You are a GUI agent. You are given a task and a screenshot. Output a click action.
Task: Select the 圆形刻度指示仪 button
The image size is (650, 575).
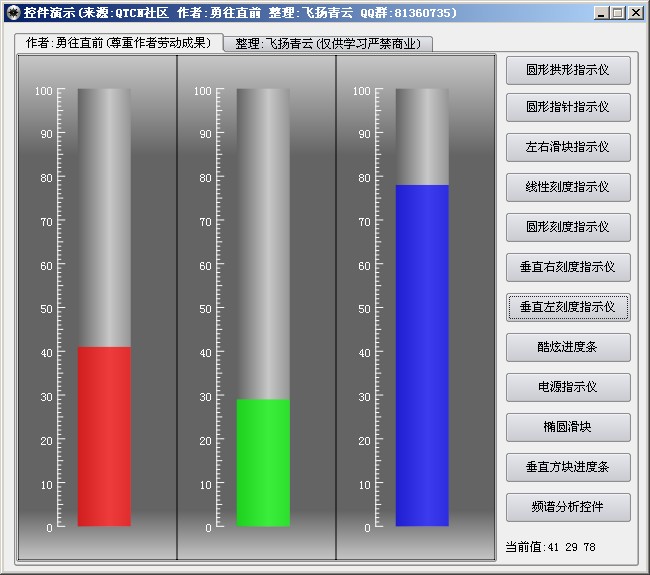(568, 227)
